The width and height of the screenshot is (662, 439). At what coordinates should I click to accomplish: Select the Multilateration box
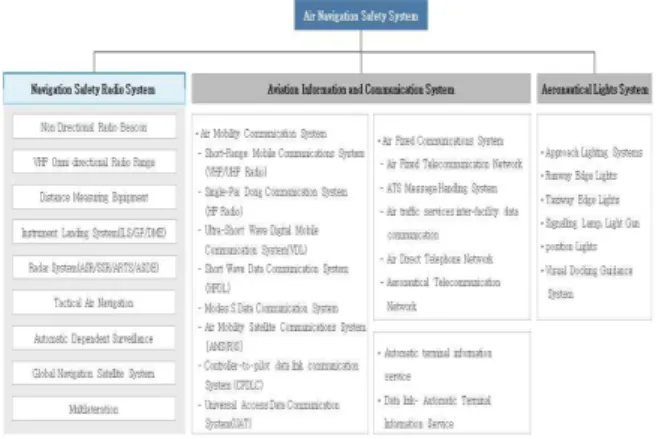tap(94, 409)
